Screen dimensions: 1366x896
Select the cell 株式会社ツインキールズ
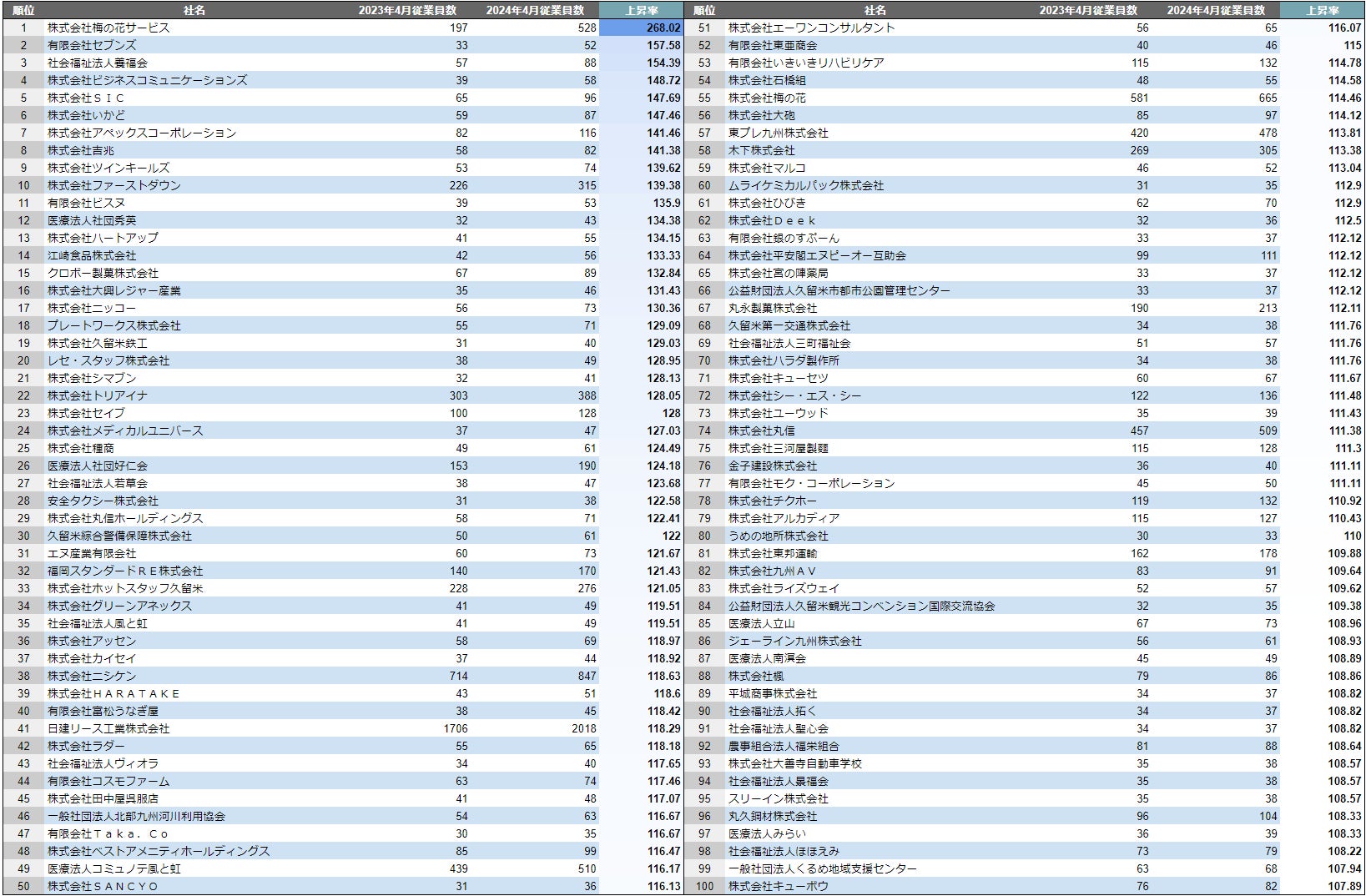coord(108,168)
